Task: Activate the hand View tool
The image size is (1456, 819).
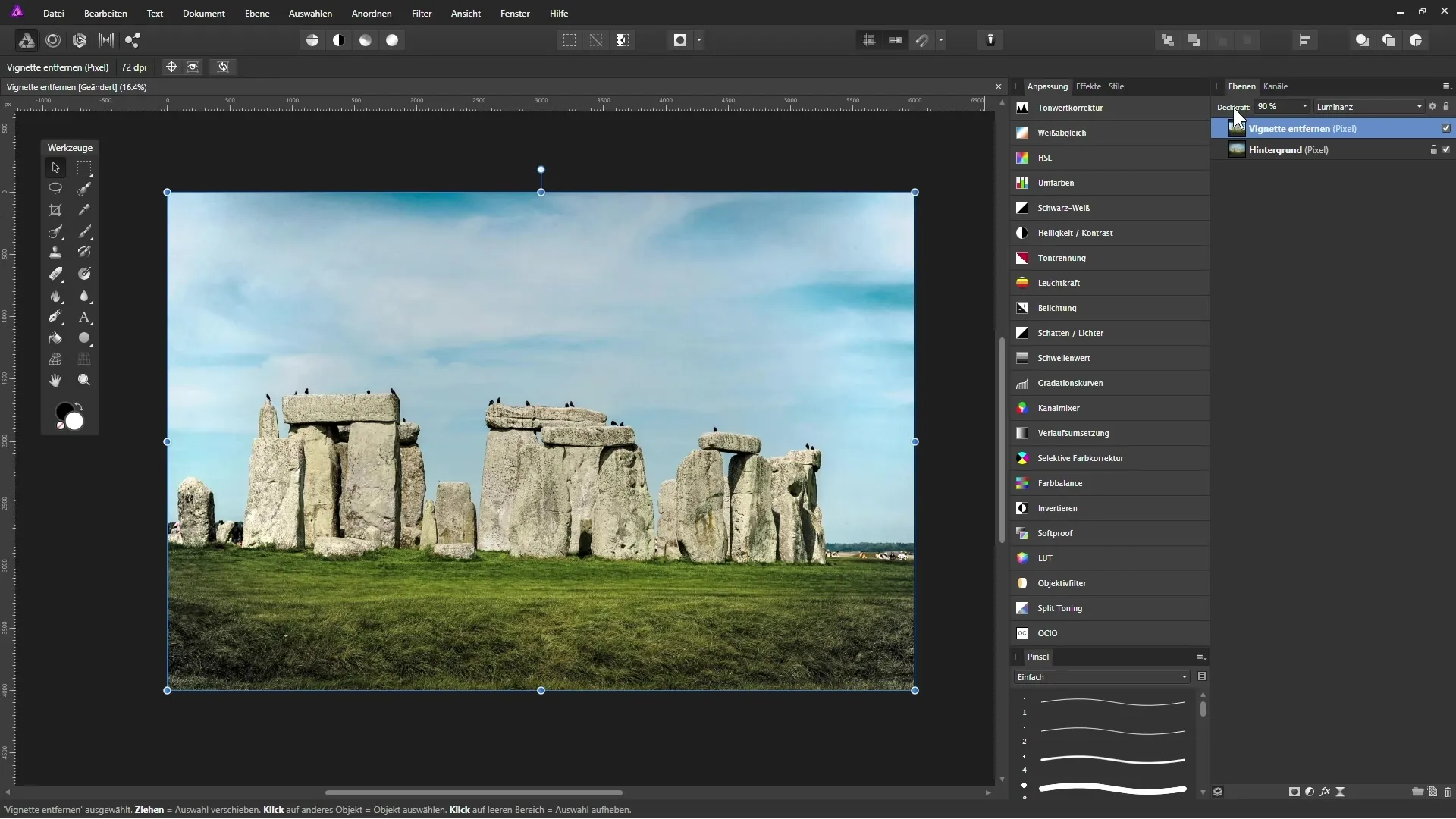Action: pyautogui.click(x=55, y=380)
